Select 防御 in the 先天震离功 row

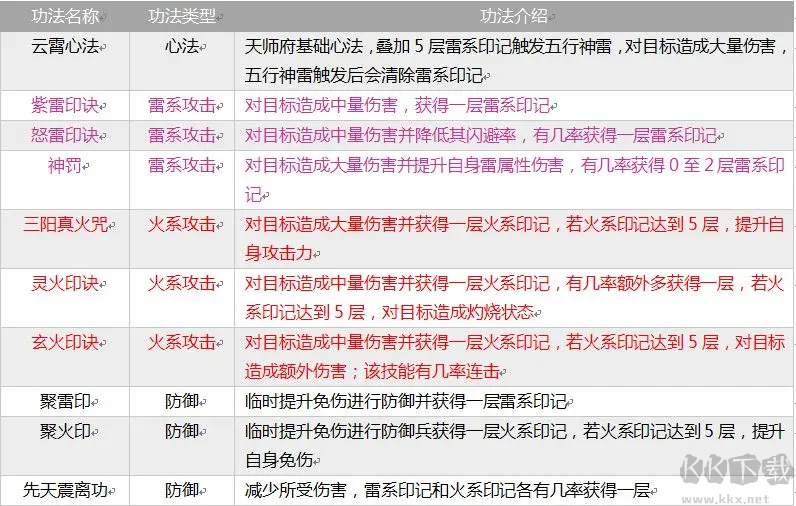click(182, 490)
